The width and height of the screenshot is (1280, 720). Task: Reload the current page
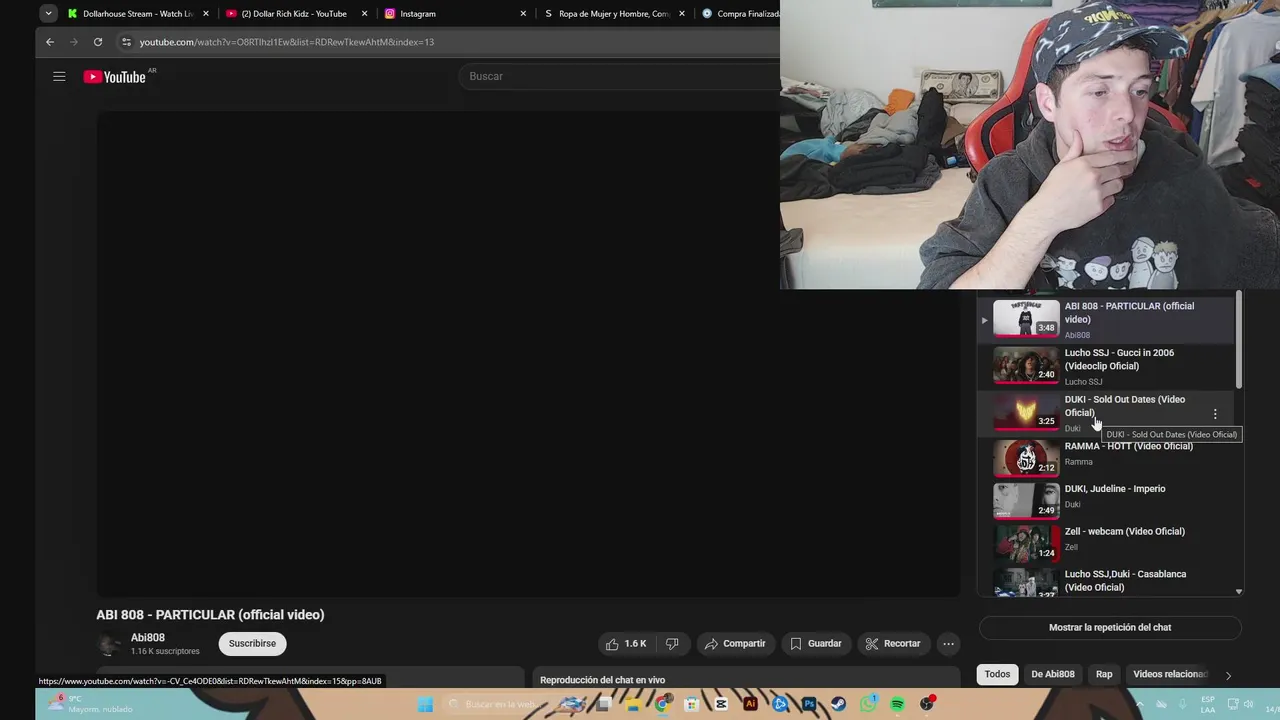coord(98,42)
